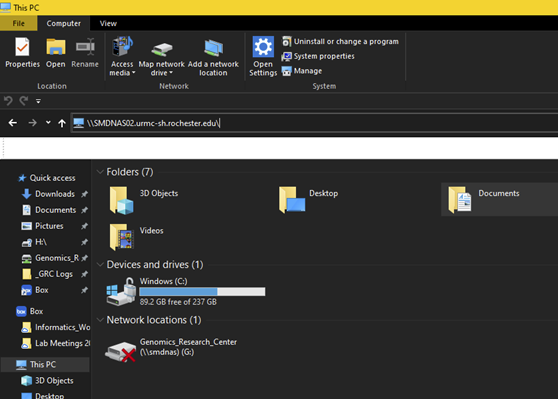Select Quick access in navigation pane
This screenshot has height=399, width=558.
47,178
